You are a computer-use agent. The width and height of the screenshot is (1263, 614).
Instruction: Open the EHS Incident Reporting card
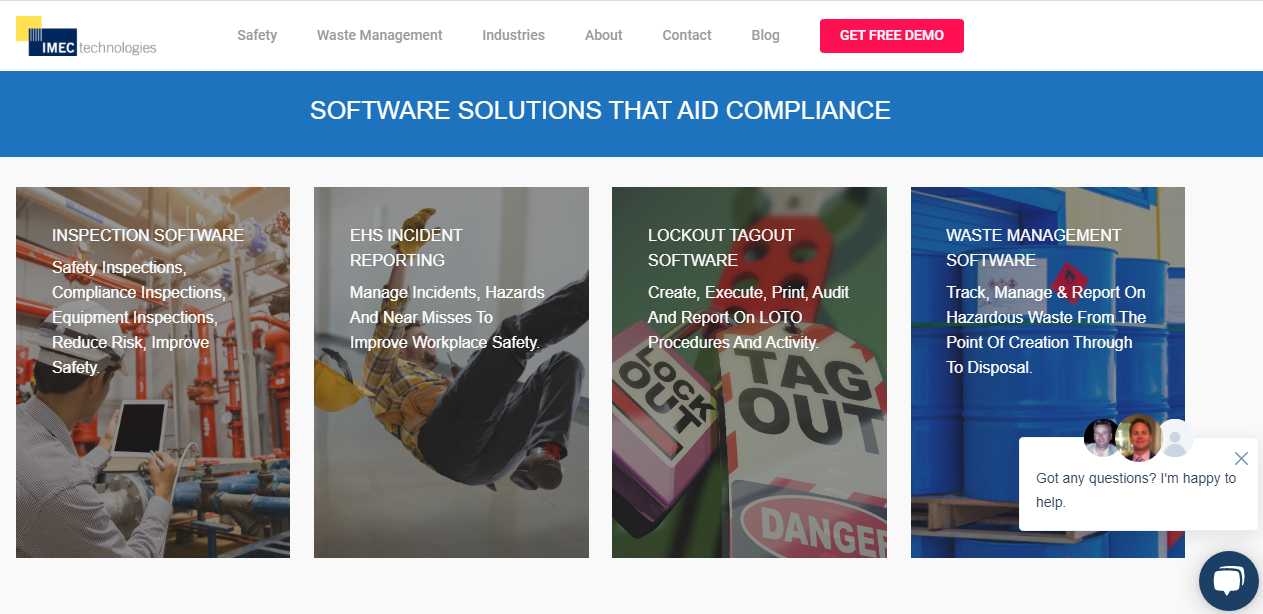(x=451, y=372)
